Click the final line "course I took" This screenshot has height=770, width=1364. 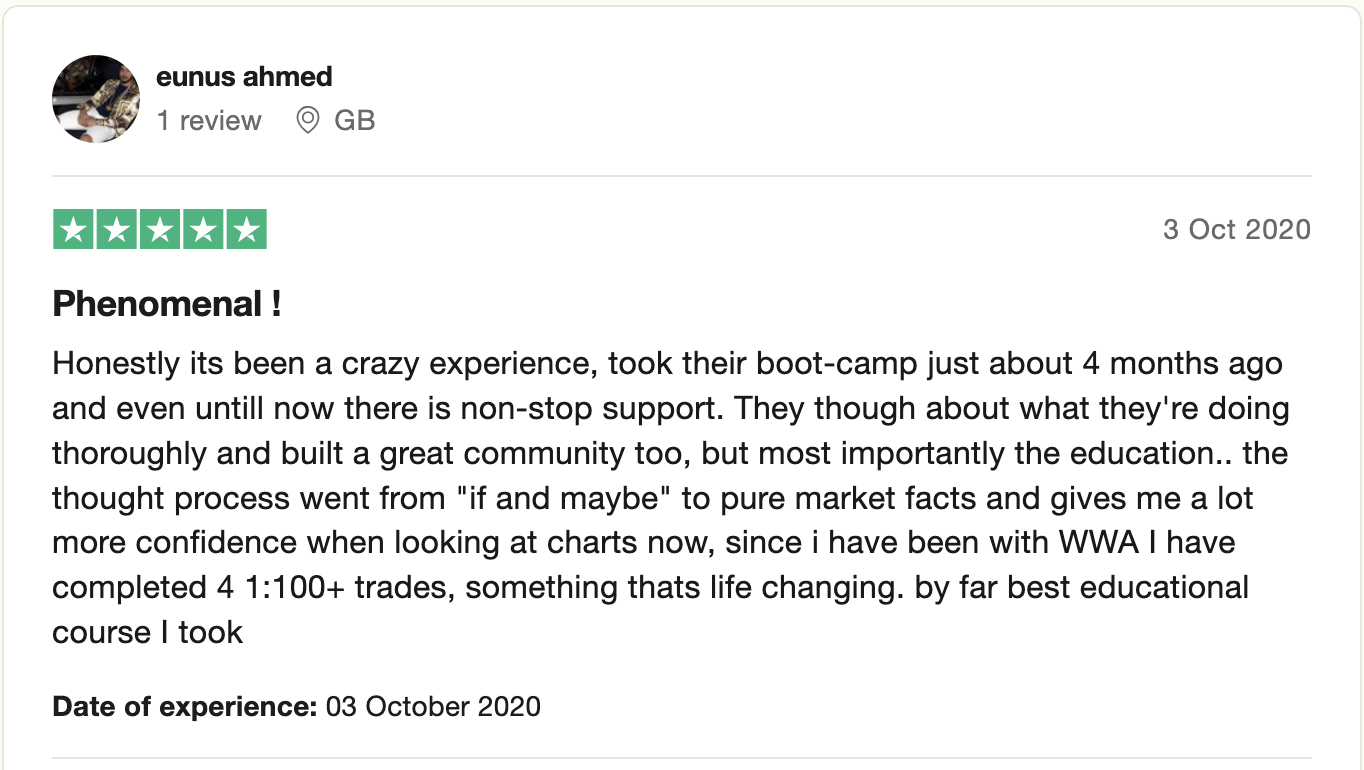[x=148, y=632]
